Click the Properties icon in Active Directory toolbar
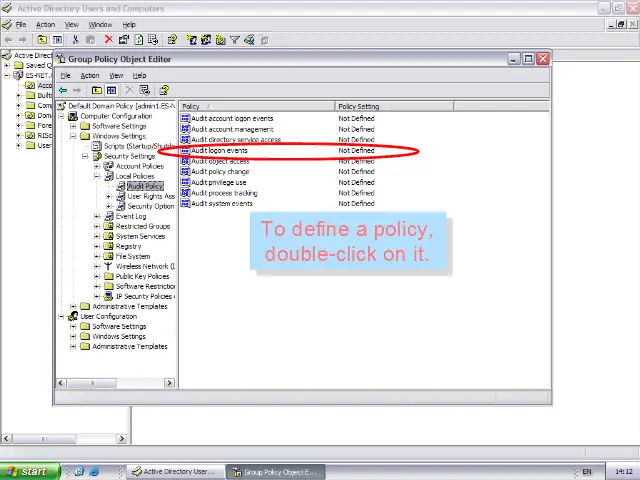The width and height of the screenshot is (640, 480). point(124,40)
